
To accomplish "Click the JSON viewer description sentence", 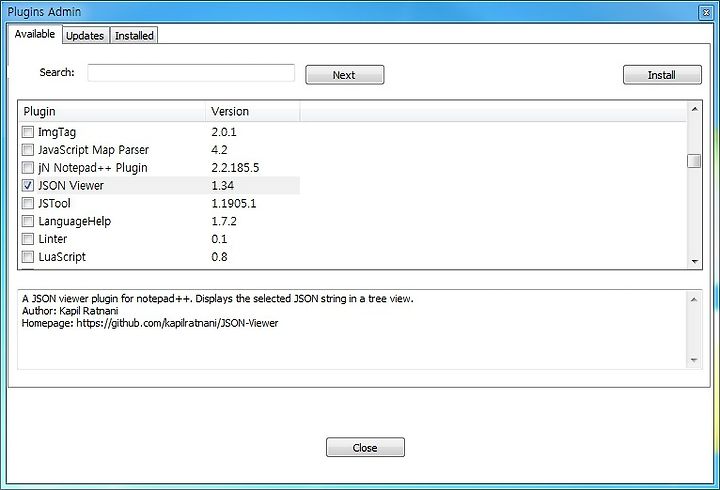I will 218,299.
